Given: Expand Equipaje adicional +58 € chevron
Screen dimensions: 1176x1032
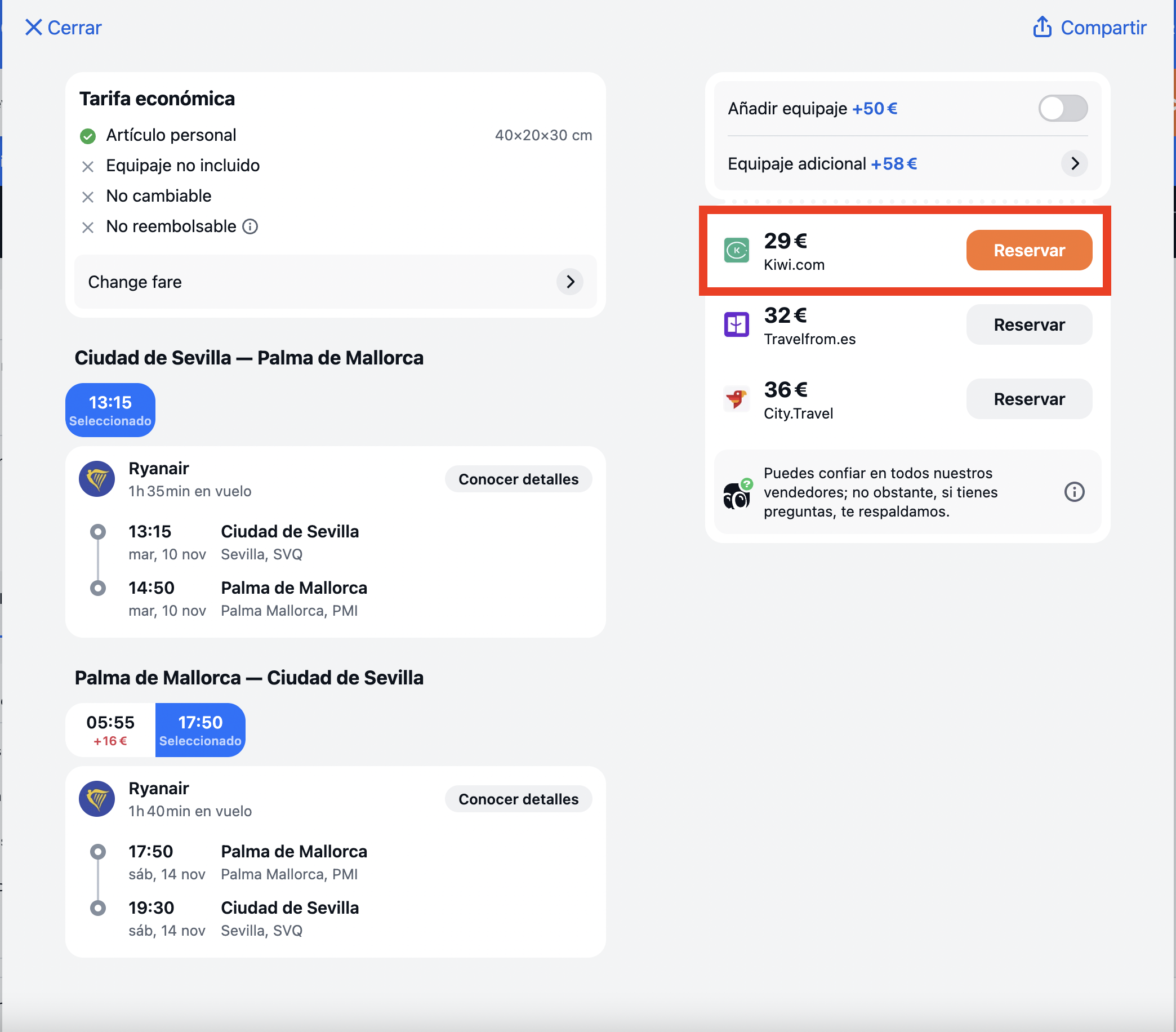Looking at the screenshot, I should (x=1074, y=163).
